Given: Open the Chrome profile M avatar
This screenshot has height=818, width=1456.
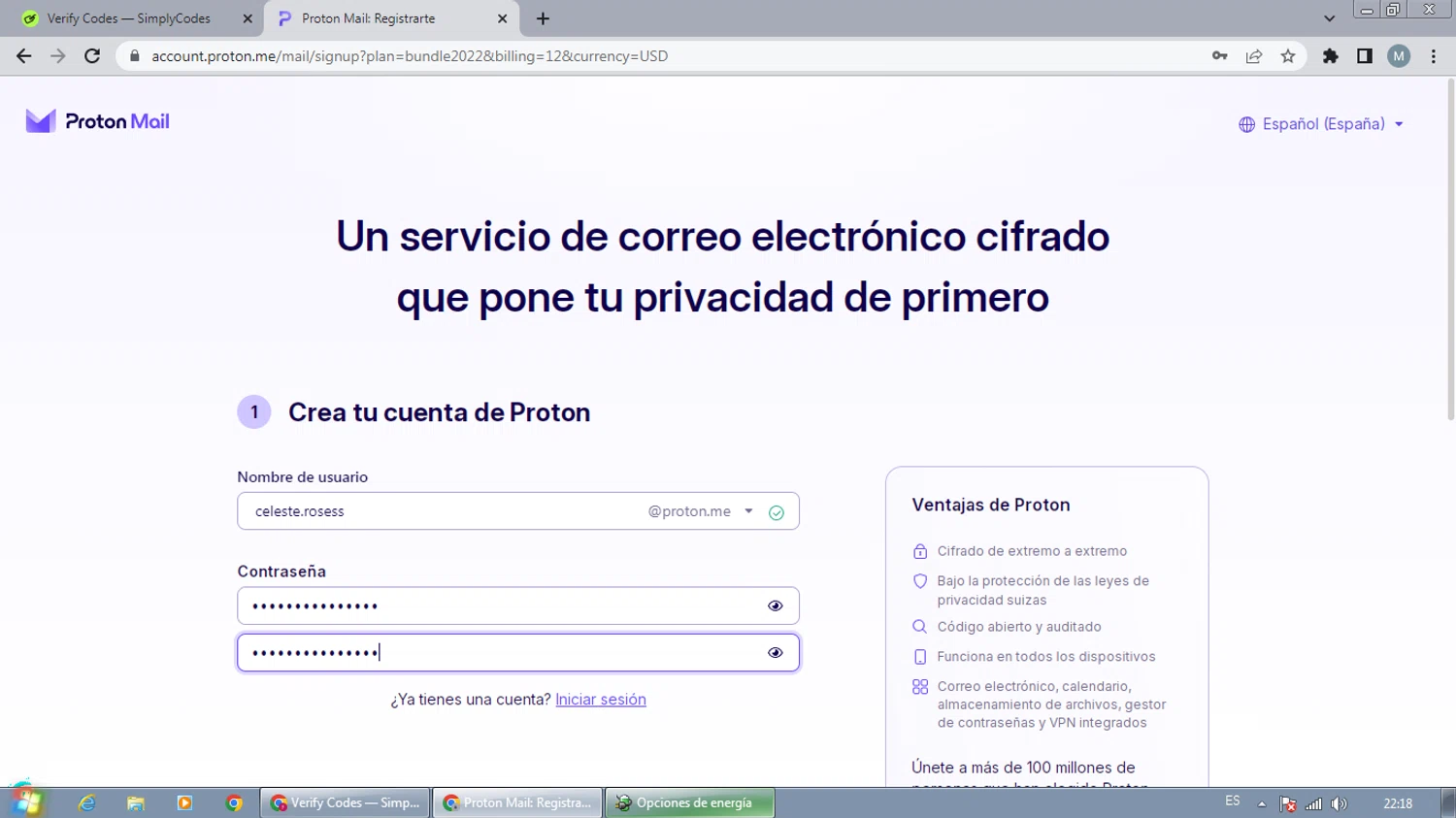Looking at the screenshot, I should click(1399, 56).
